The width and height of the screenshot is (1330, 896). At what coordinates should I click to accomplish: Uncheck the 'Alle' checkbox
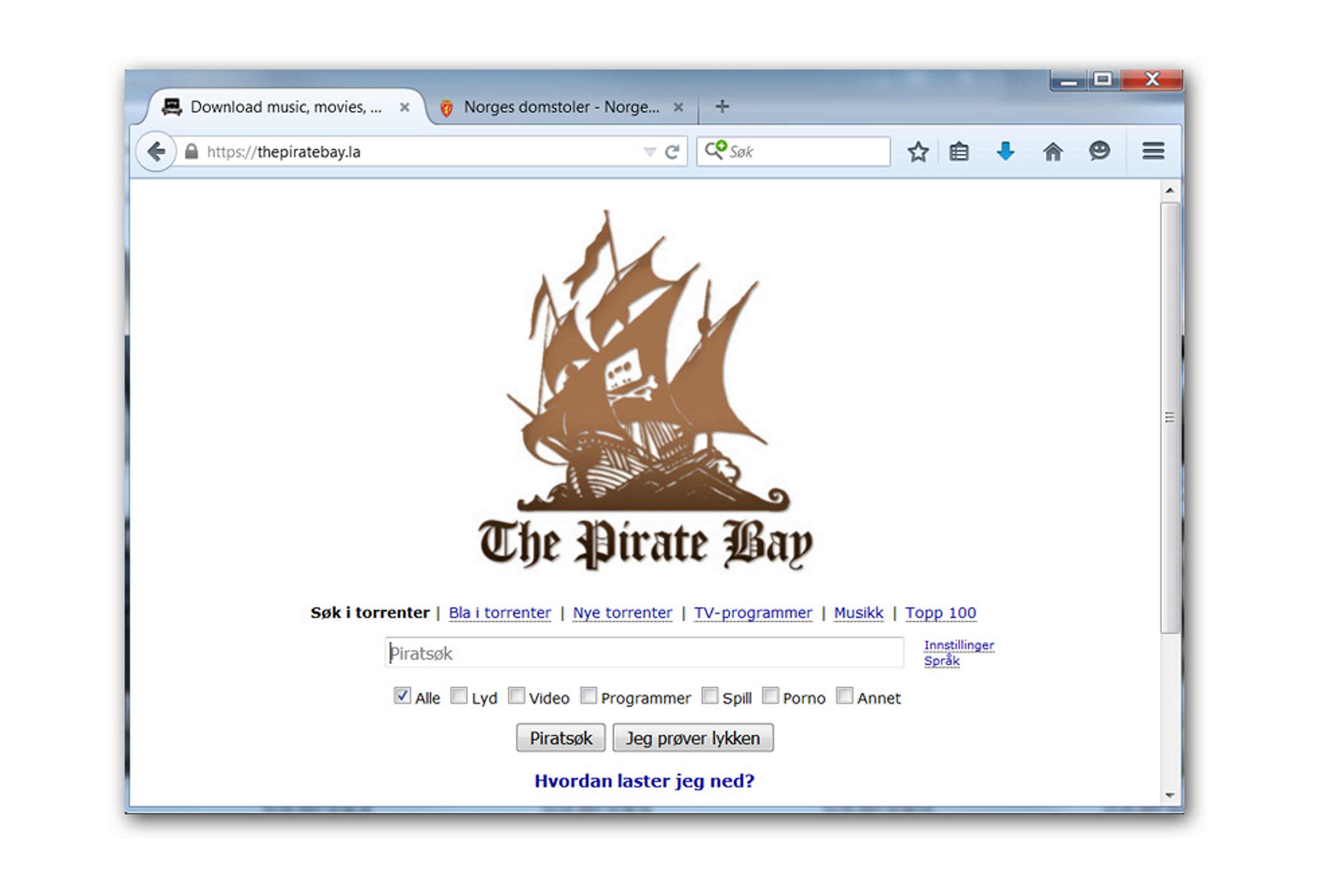coord(402,696)
